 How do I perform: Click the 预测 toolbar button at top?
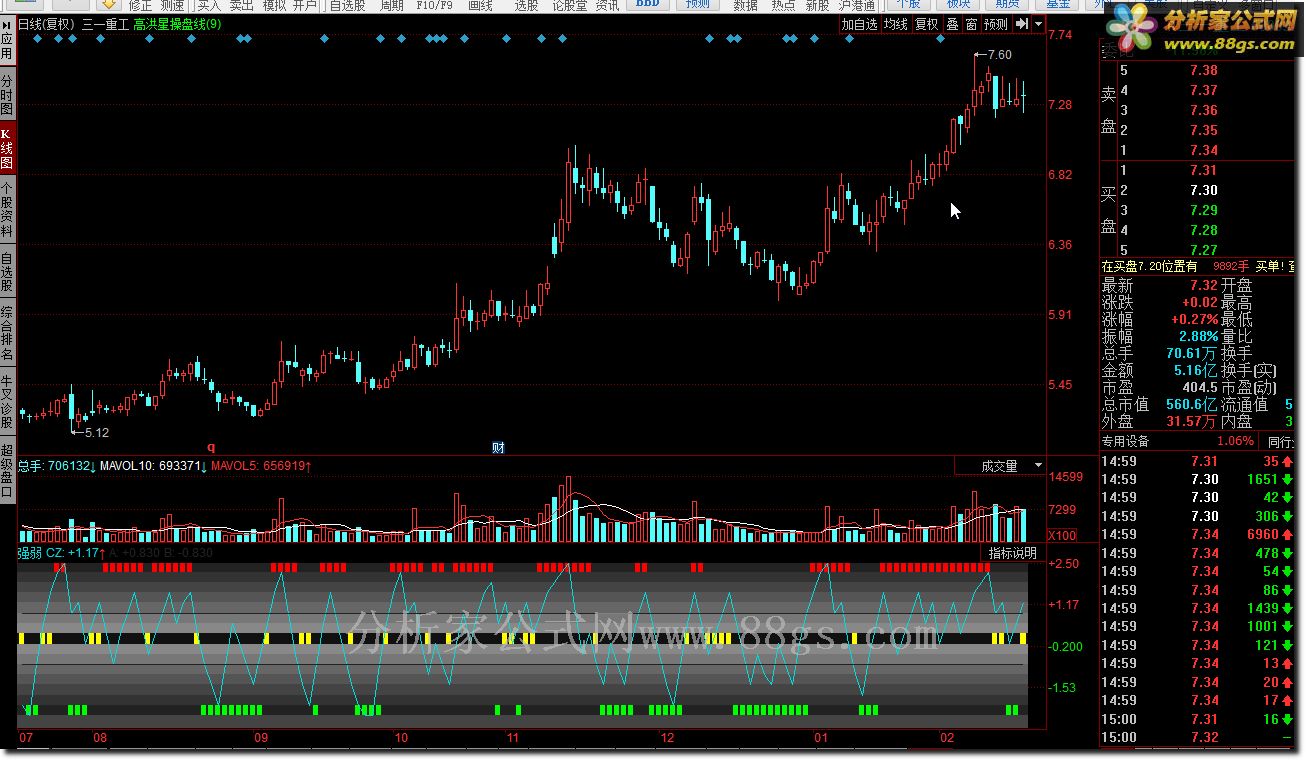698,4
